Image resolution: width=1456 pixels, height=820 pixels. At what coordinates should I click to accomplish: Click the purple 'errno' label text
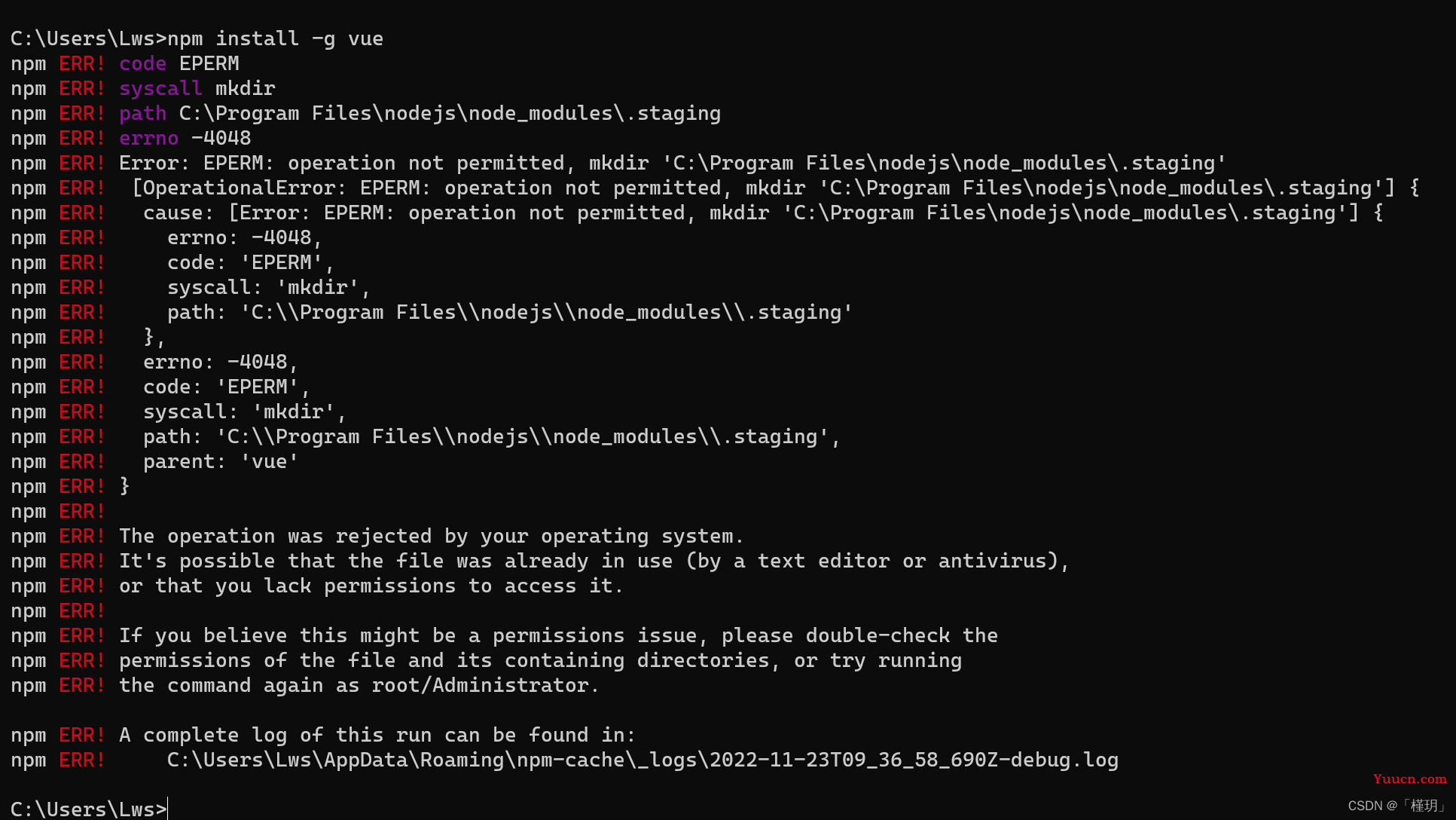pyautogui.click(x=148, y=138)
